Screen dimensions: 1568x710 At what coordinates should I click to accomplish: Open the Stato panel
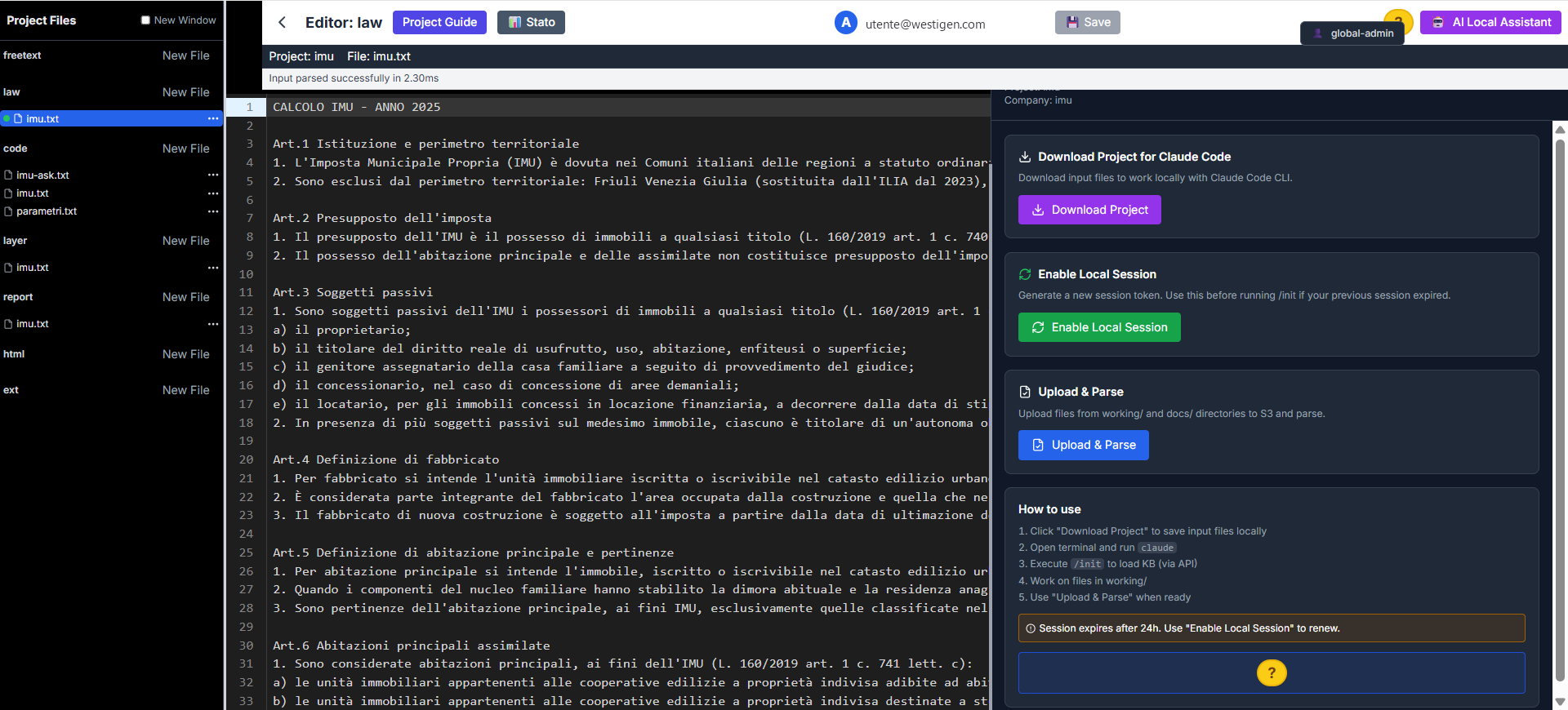point(531,22)
